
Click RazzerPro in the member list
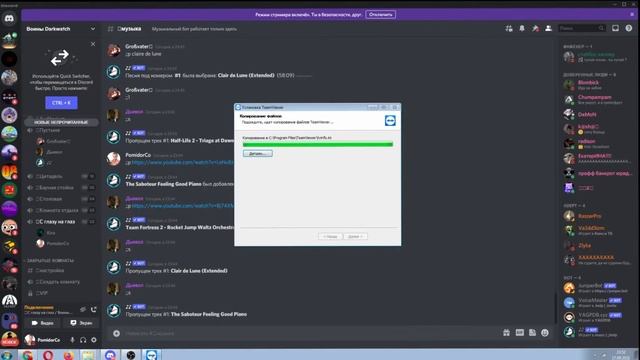[x=589, y=216]
